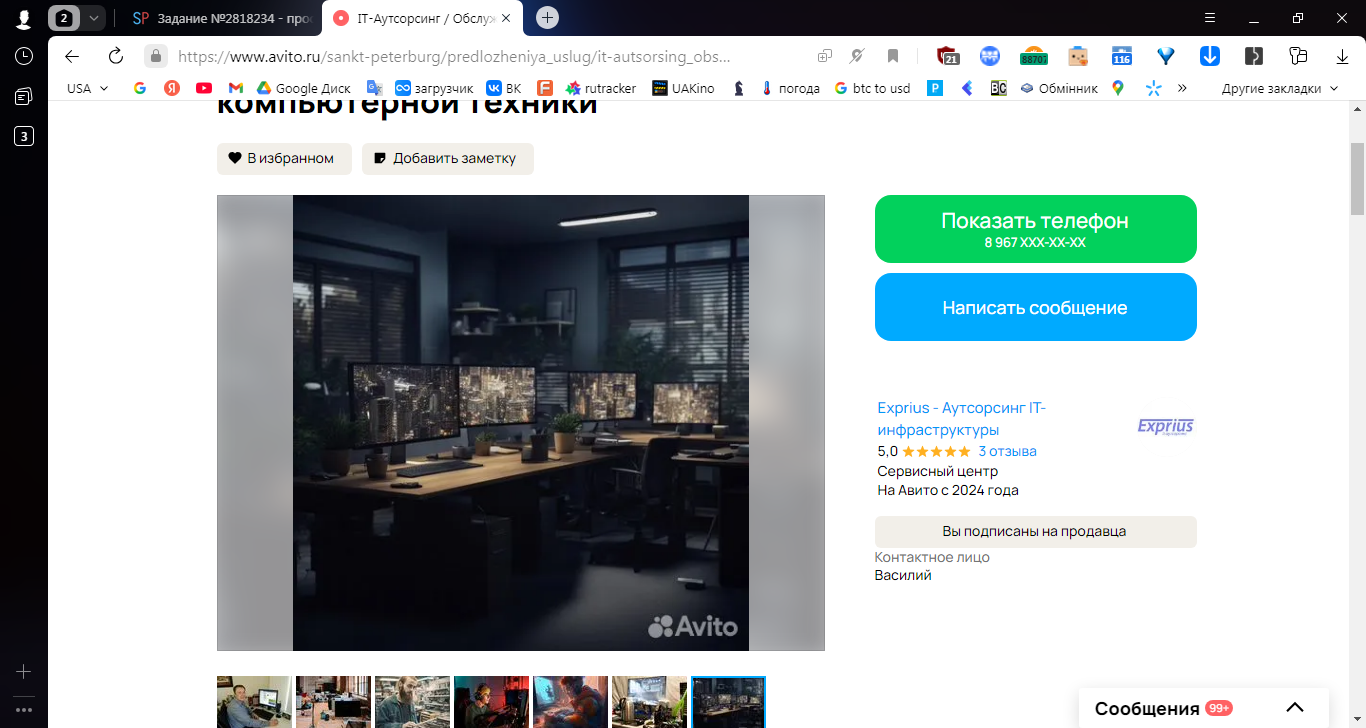Open sidebar three-dots more options
Screen dimensions: 1366x728
click(24, 709)
